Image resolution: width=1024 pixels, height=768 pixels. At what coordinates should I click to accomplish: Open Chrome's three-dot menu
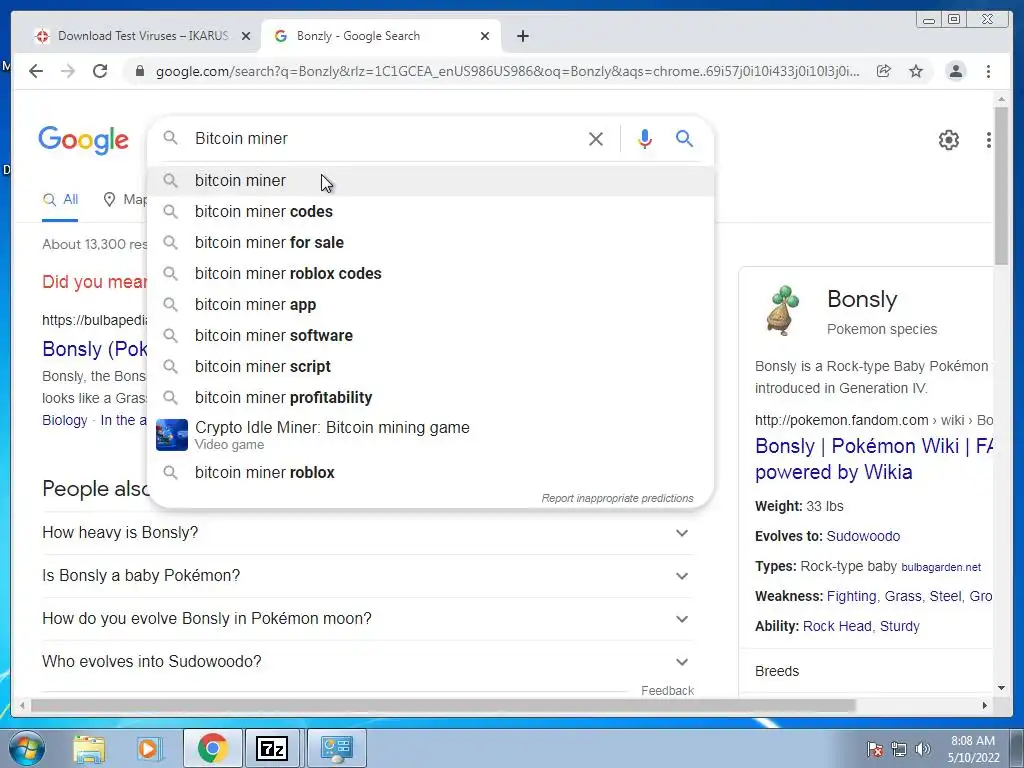[988, 71]
